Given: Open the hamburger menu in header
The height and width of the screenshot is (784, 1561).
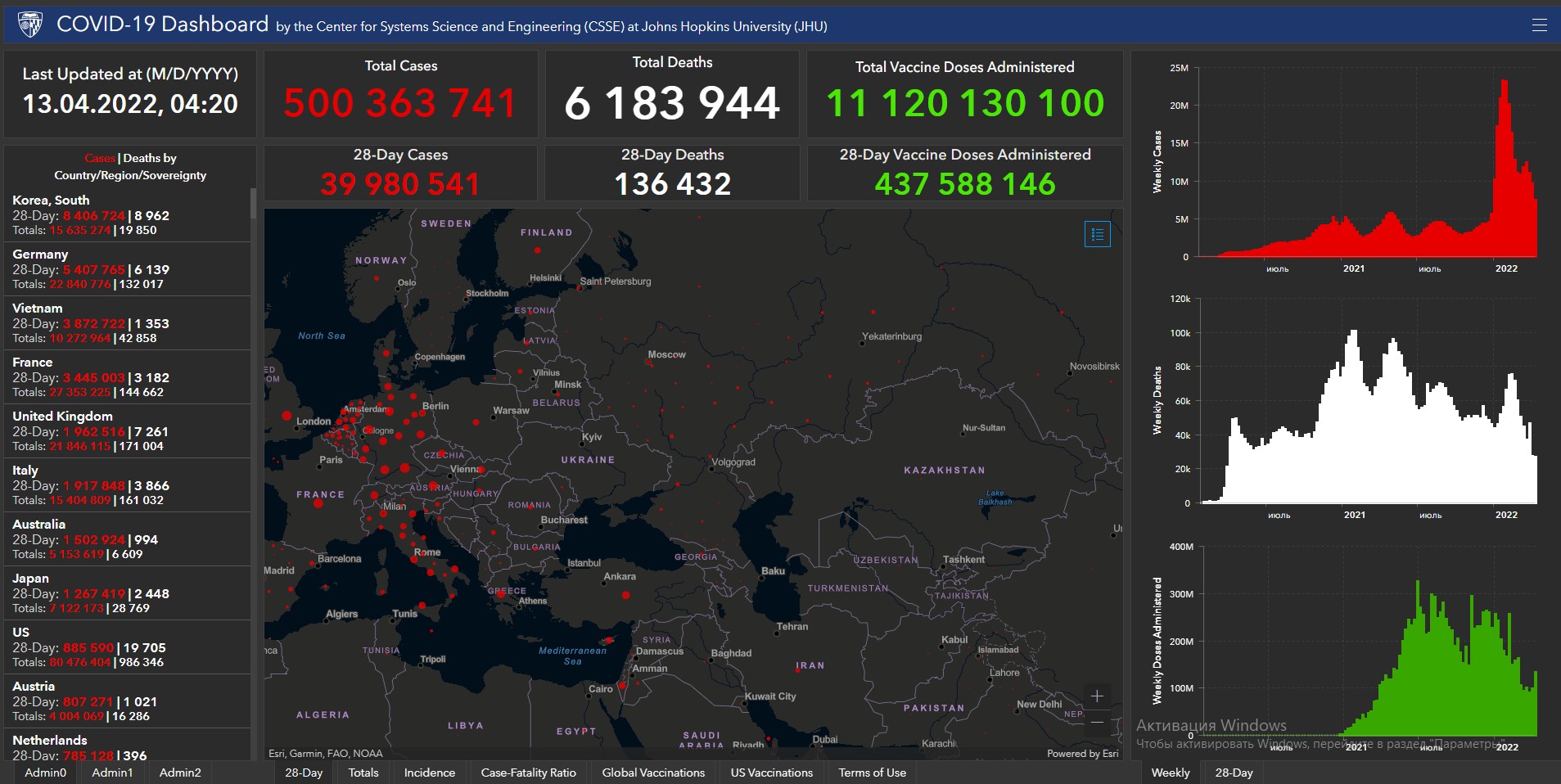Looking at the screenshot, I should coord(1539,25).
